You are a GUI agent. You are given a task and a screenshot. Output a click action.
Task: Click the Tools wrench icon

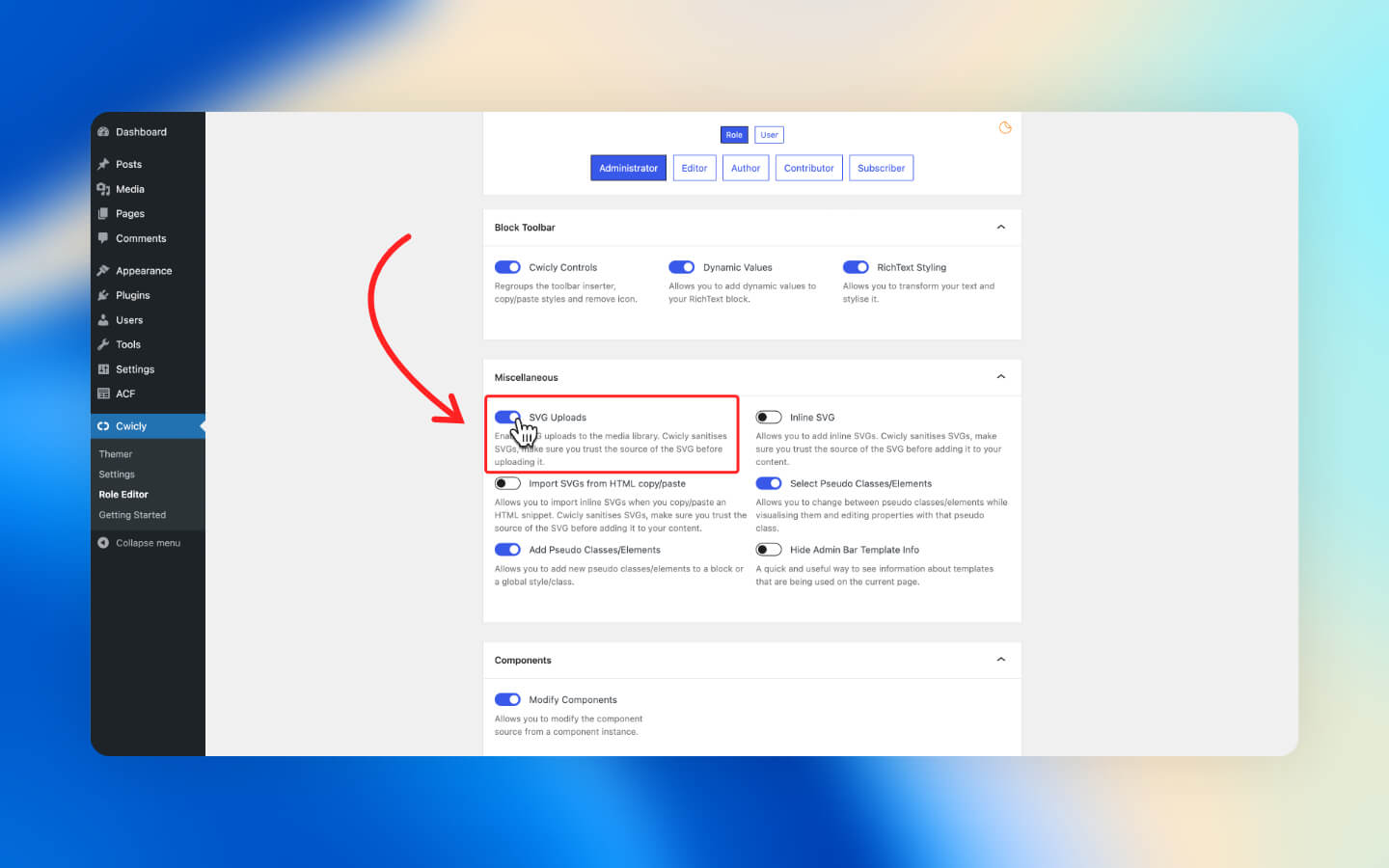[103, 344]
